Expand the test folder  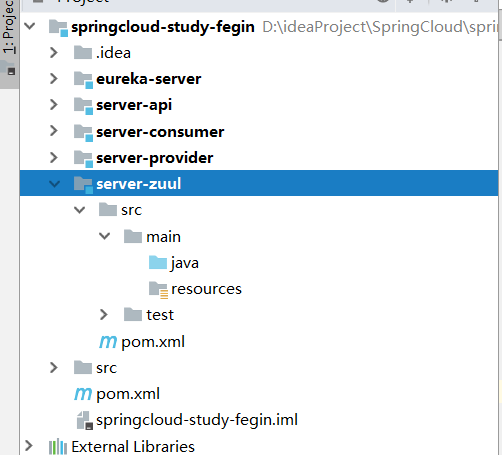104,314
